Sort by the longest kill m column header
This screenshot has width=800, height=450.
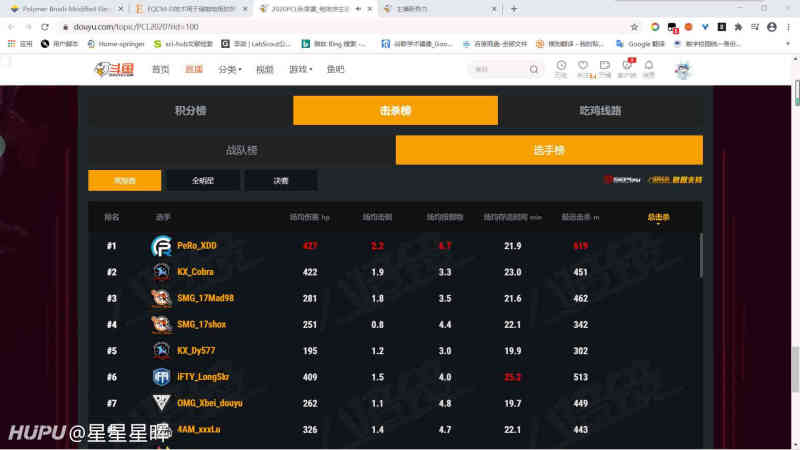[x=581, y=217]
